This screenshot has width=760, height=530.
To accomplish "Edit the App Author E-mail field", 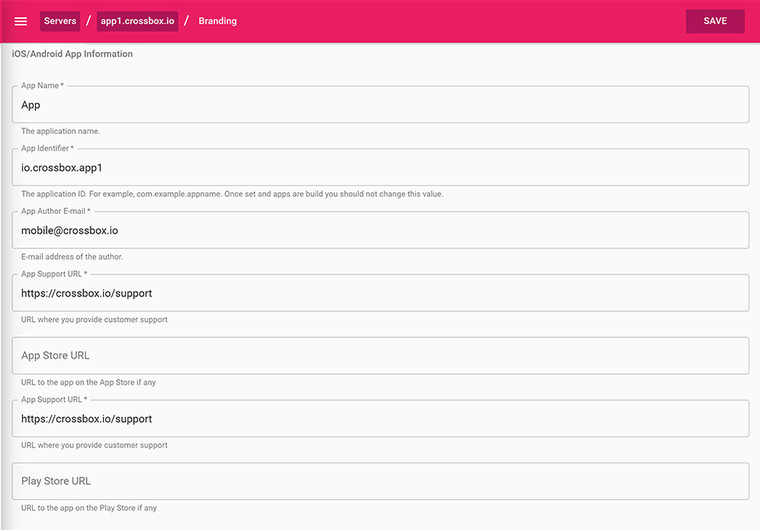I will point(380,230).
